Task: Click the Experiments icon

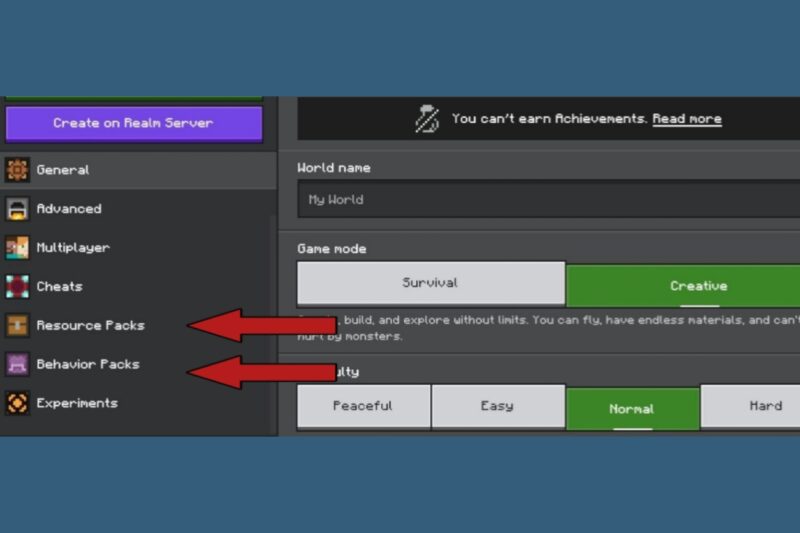Action: tap(17, 403)
